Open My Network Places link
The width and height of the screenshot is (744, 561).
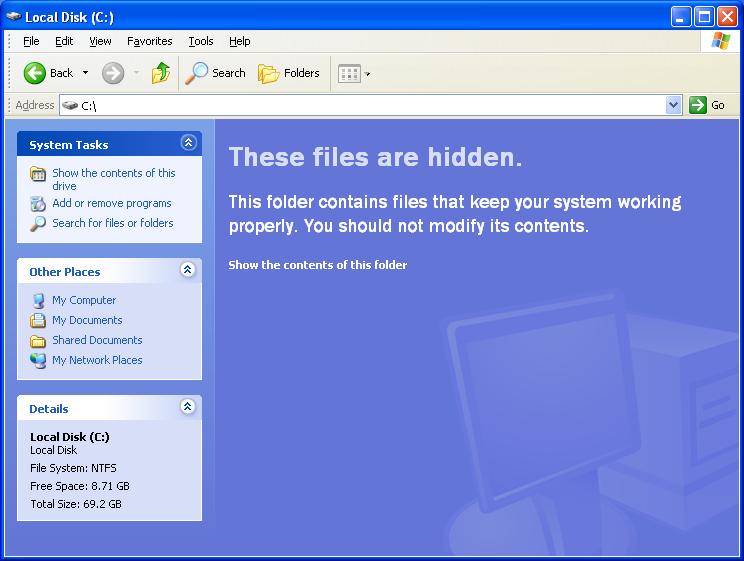97,360
